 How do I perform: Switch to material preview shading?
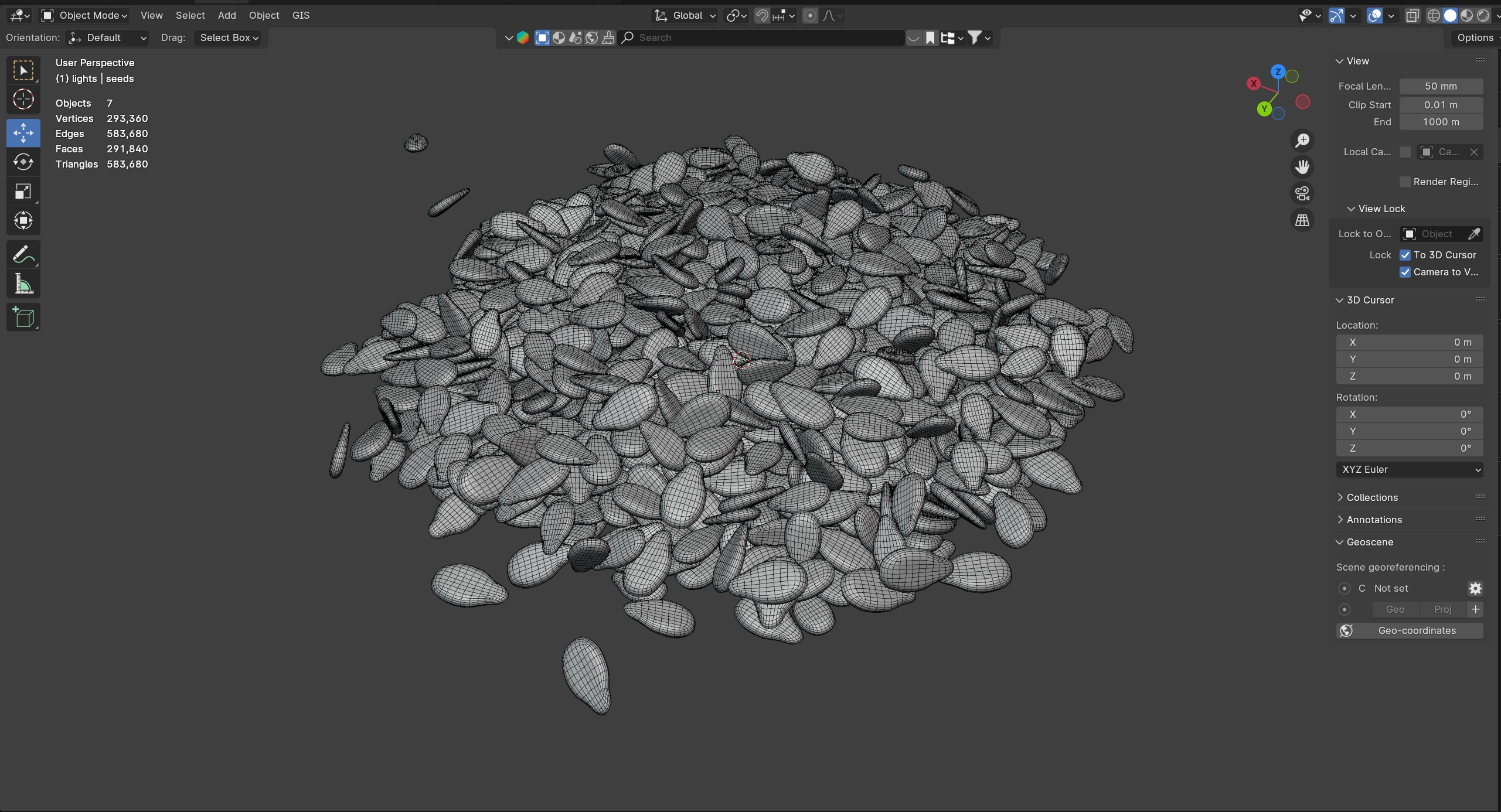click(x=1466, y=16)
